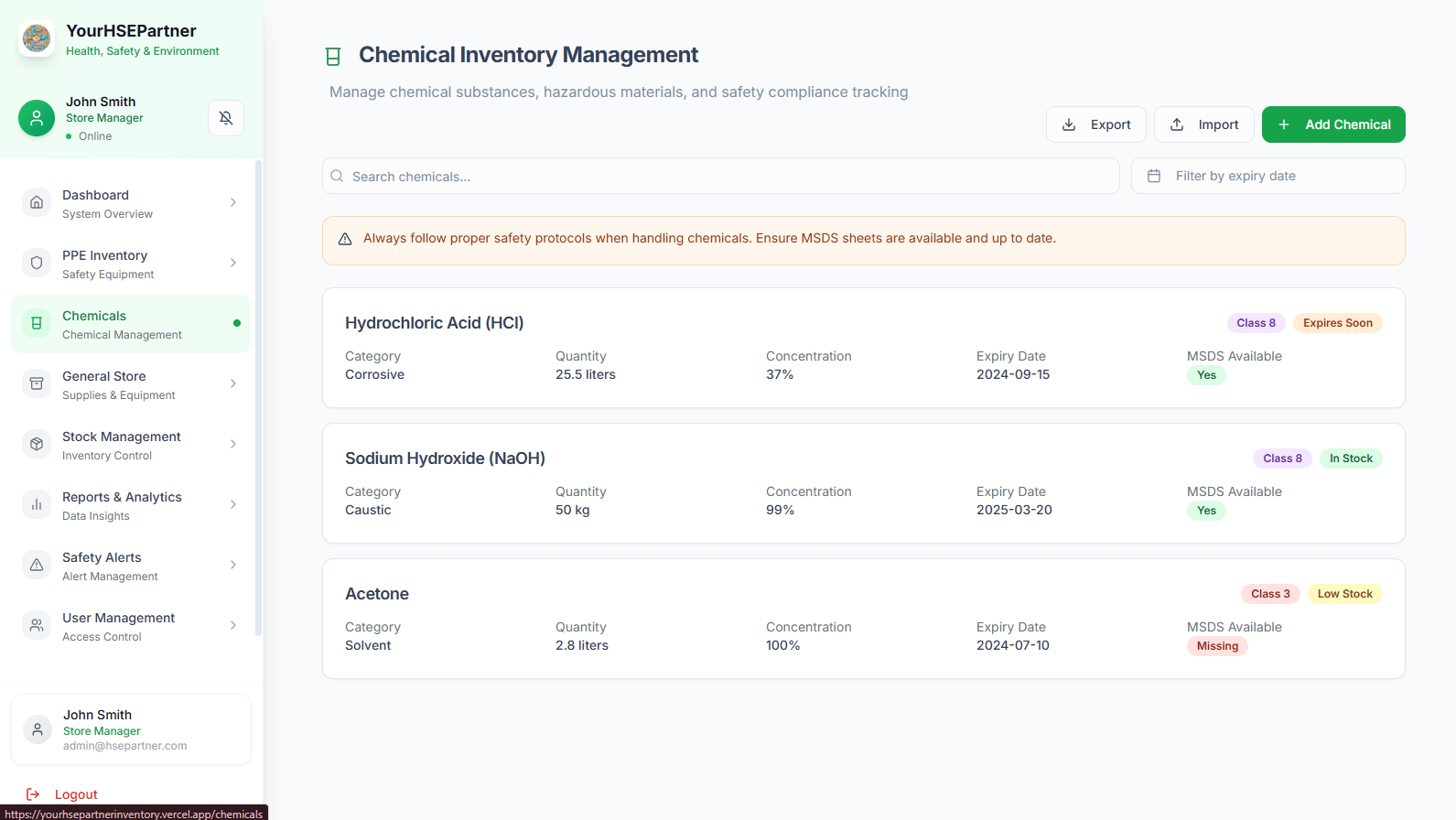The width and height of the screenshot is (1456, 820).
Task: Click the YourHSEPartner logo icon
Action: click(37, 38)
